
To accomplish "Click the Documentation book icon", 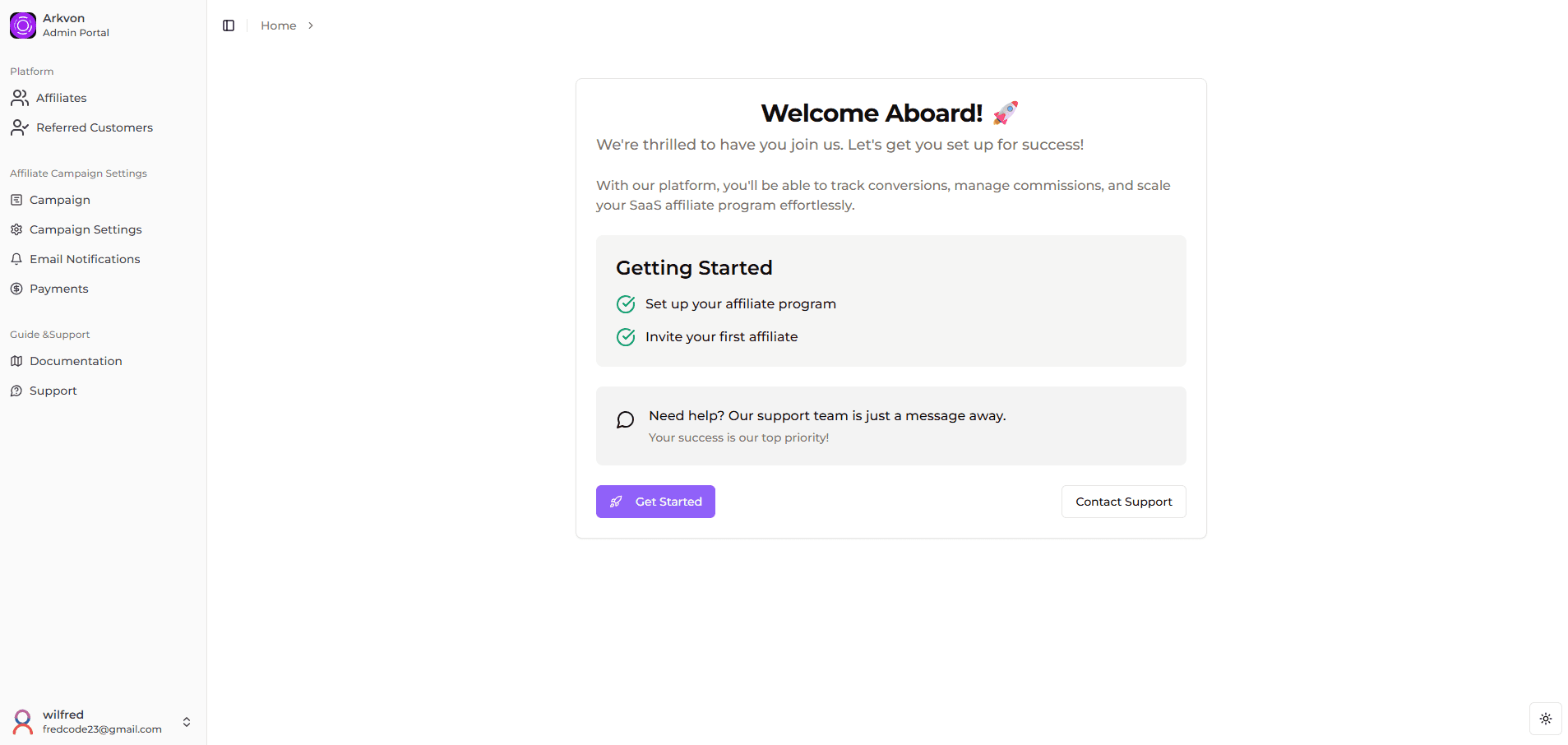I will 16,361.
